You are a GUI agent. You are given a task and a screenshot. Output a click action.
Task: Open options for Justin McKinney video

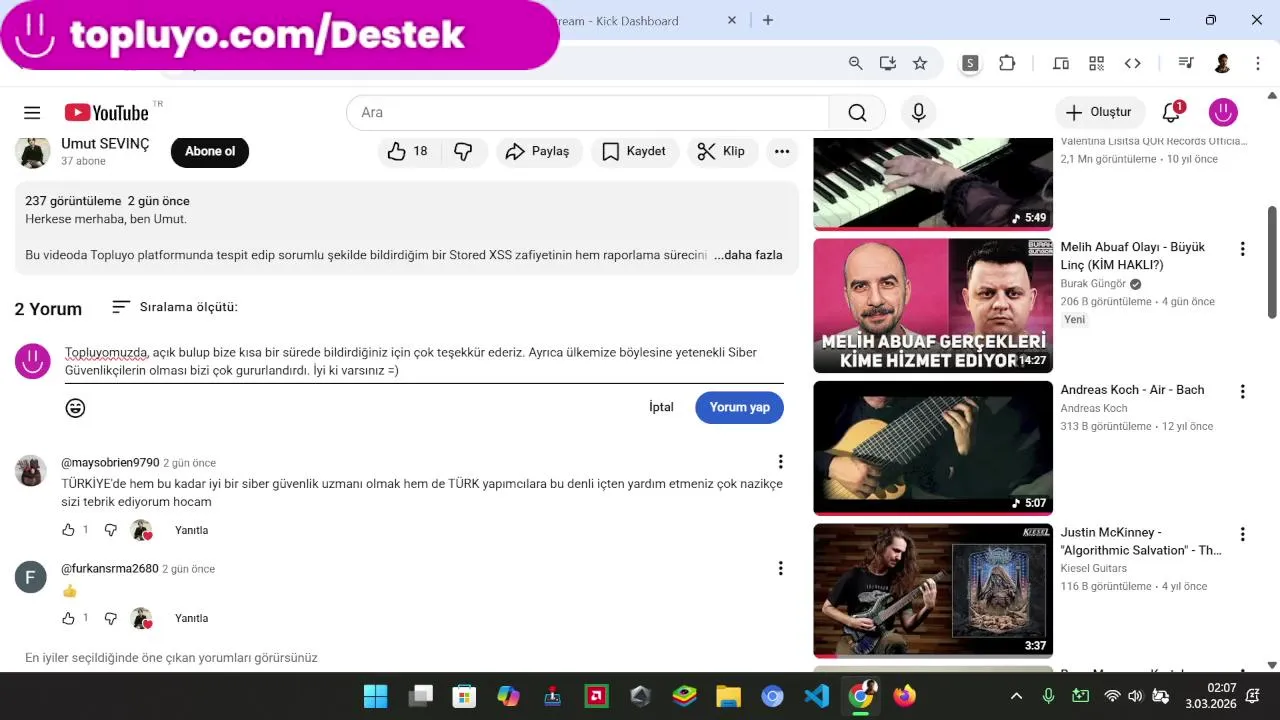pyautogui.click(x=1242, y=535)
